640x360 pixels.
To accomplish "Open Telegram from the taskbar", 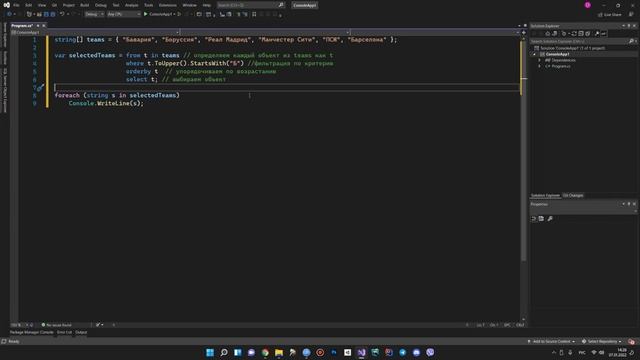I will point(402,352).
